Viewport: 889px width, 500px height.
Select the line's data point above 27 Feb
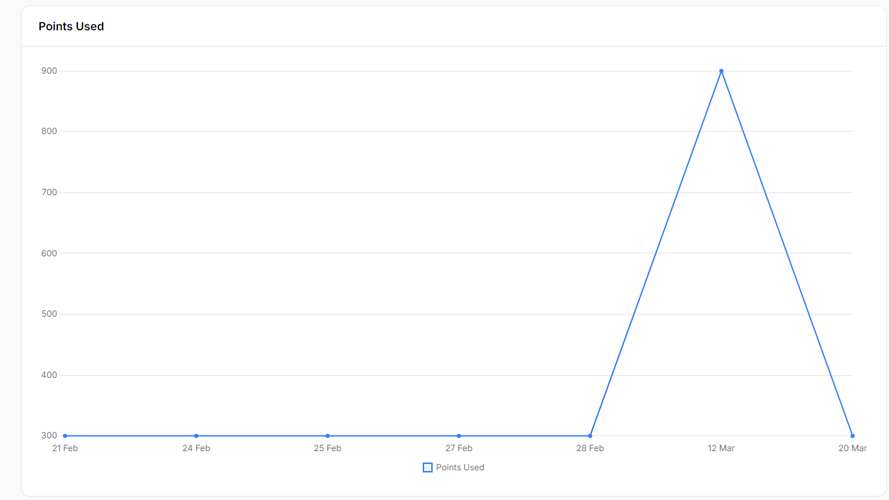[x=459, y=436]
